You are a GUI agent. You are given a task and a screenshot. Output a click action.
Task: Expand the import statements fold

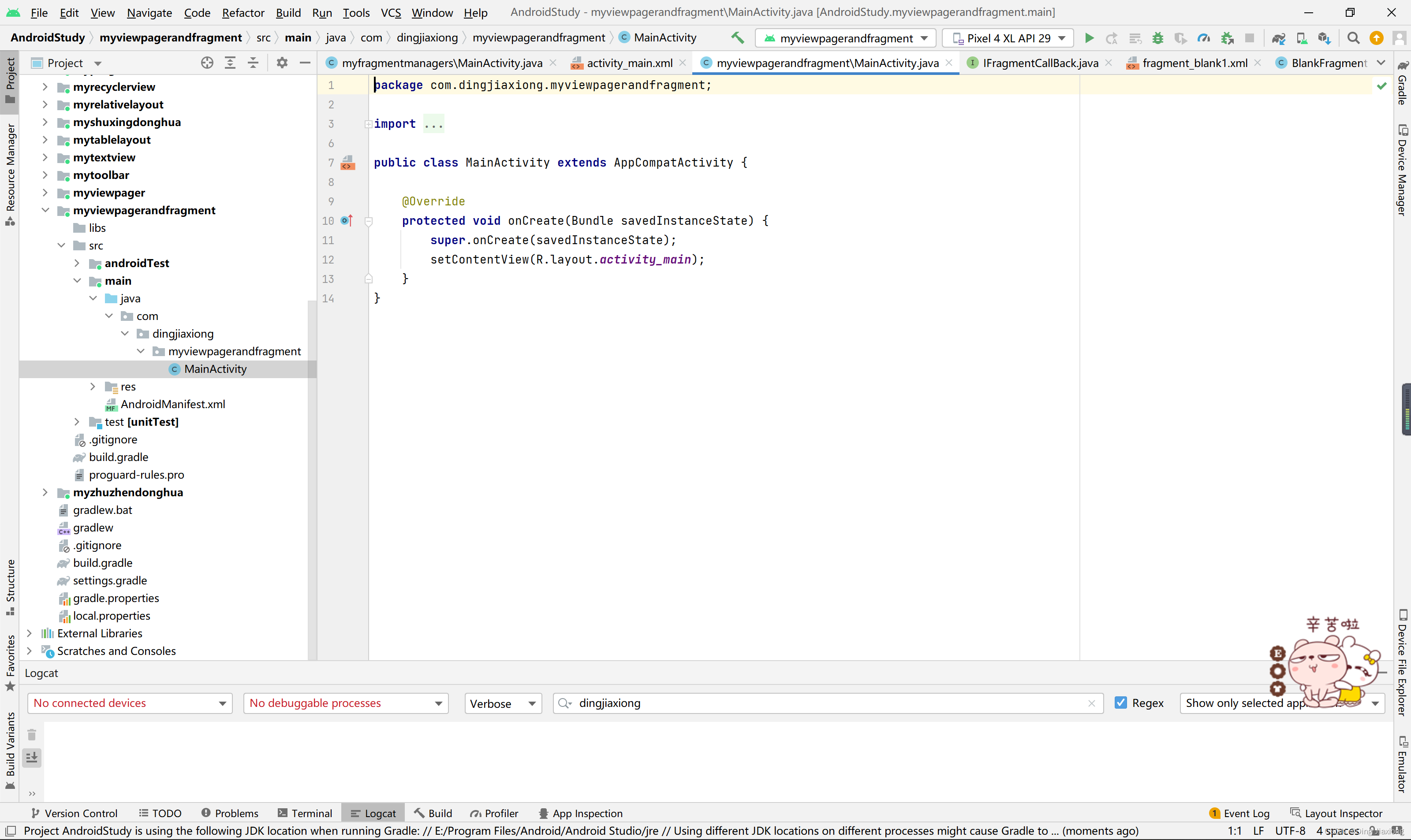[x=369, y=124]
